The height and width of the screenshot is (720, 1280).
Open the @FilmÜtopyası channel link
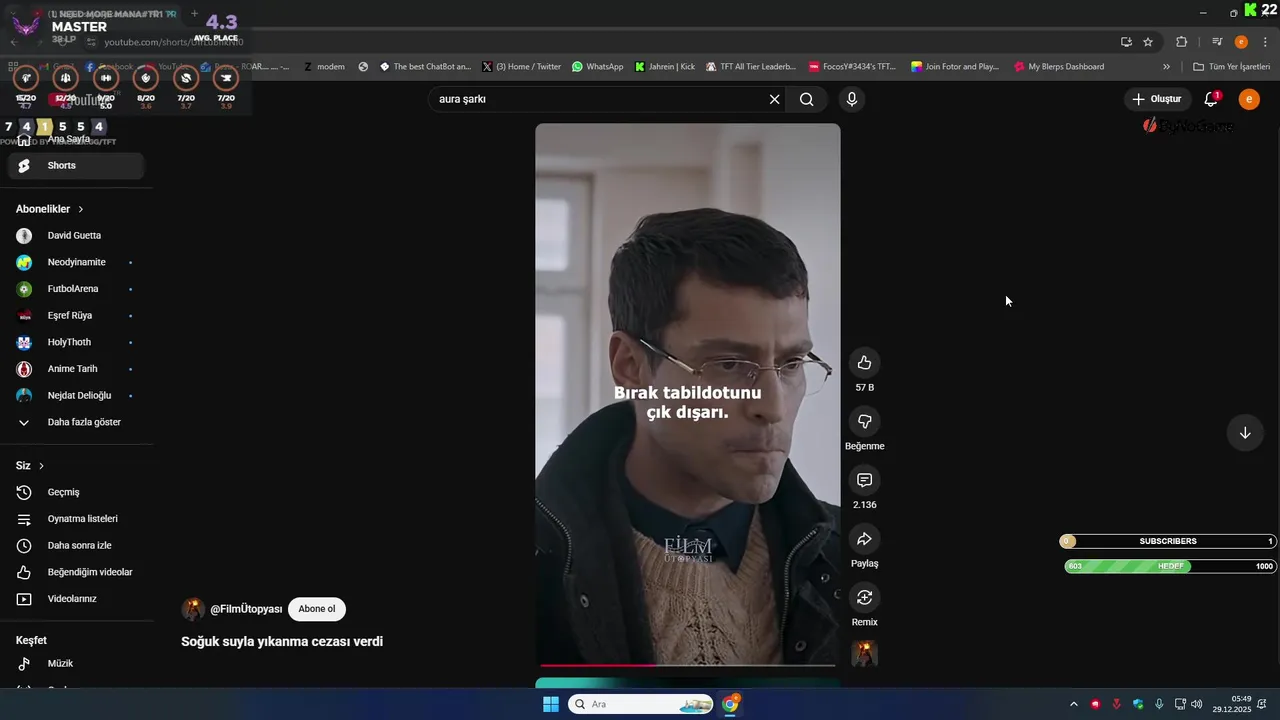(246, 609)
